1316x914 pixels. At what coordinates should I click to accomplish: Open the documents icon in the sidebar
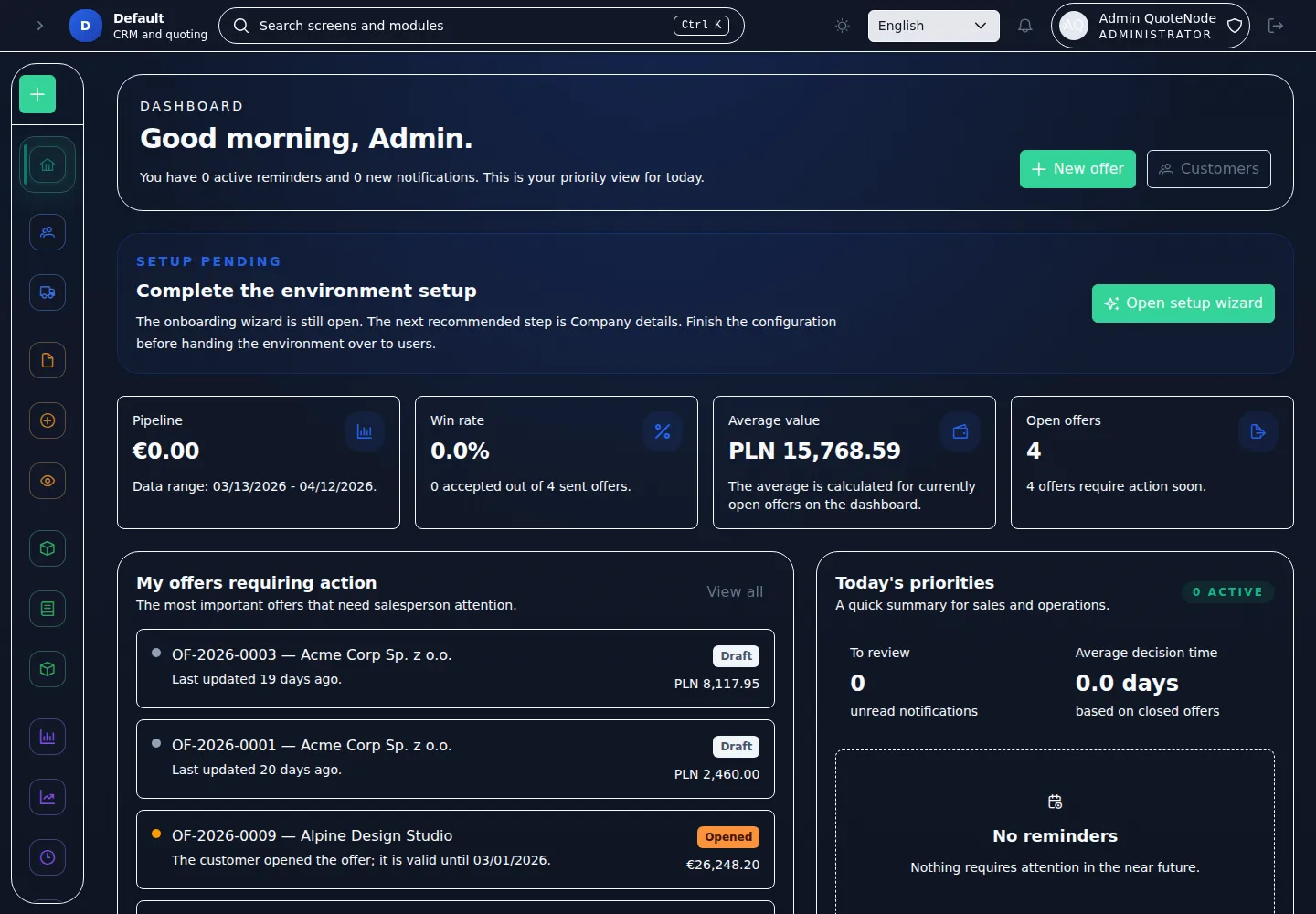(x=47, y=359)
